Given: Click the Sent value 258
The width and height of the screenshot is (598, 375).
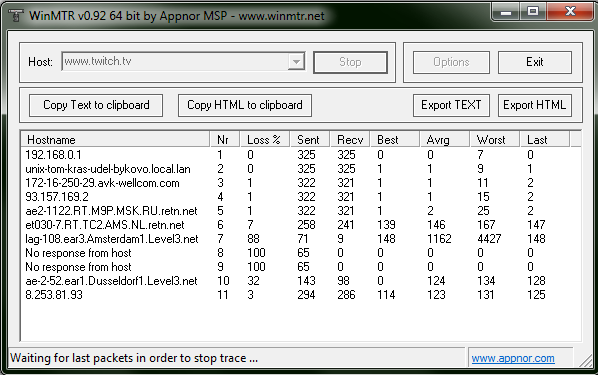Looking at the screenshot, I should pyautogui.click(x=306, y=225).
